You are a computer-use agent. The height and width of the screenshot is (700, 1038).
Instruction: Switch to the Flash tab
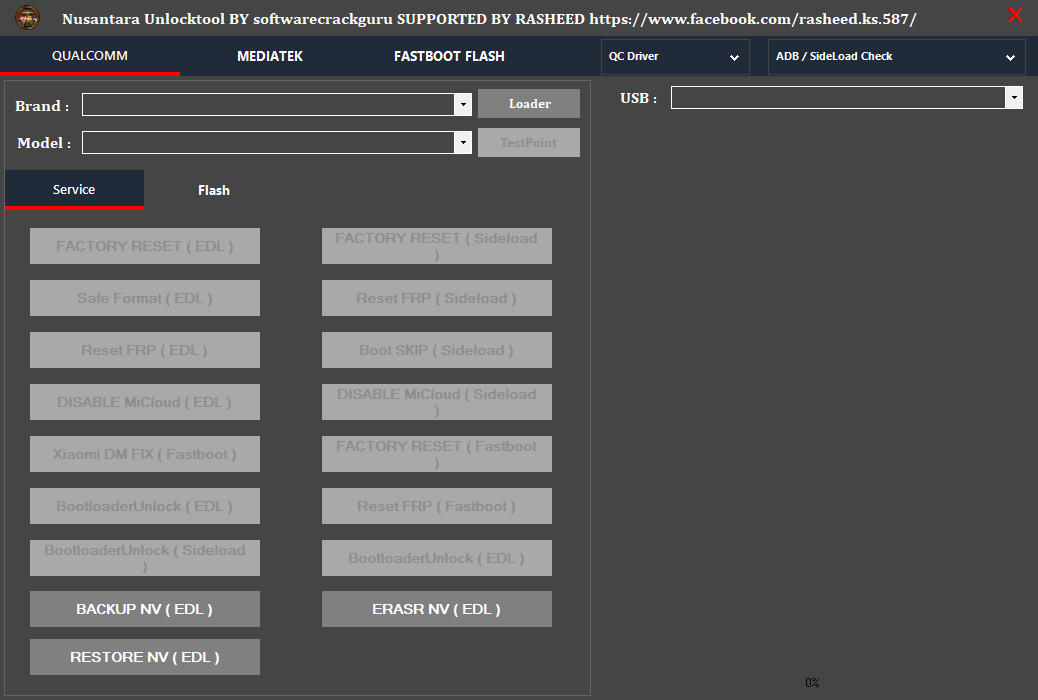point(213,190)
